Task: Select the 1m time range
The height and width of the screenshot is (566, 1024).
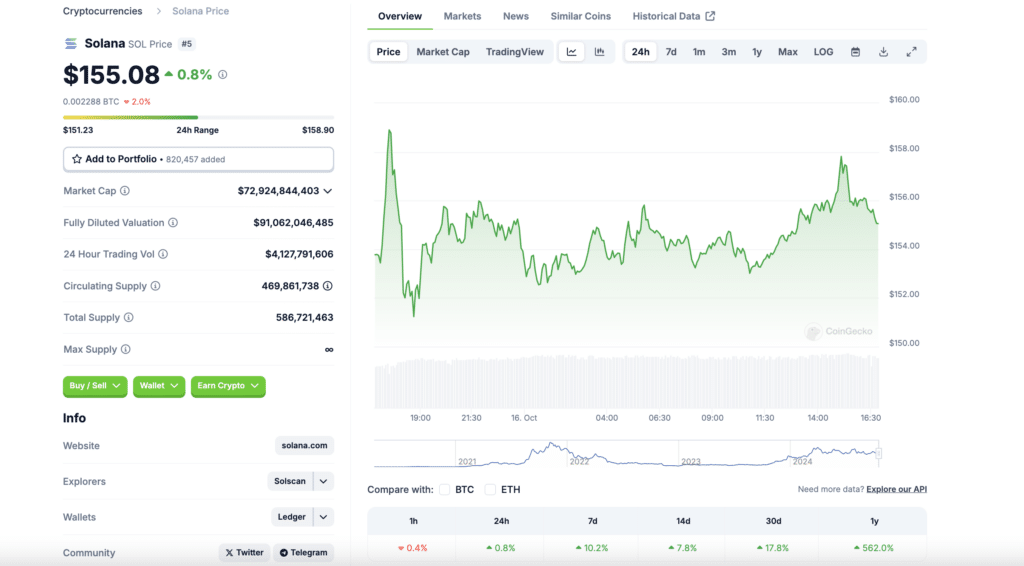Action: tap(699, 52)
